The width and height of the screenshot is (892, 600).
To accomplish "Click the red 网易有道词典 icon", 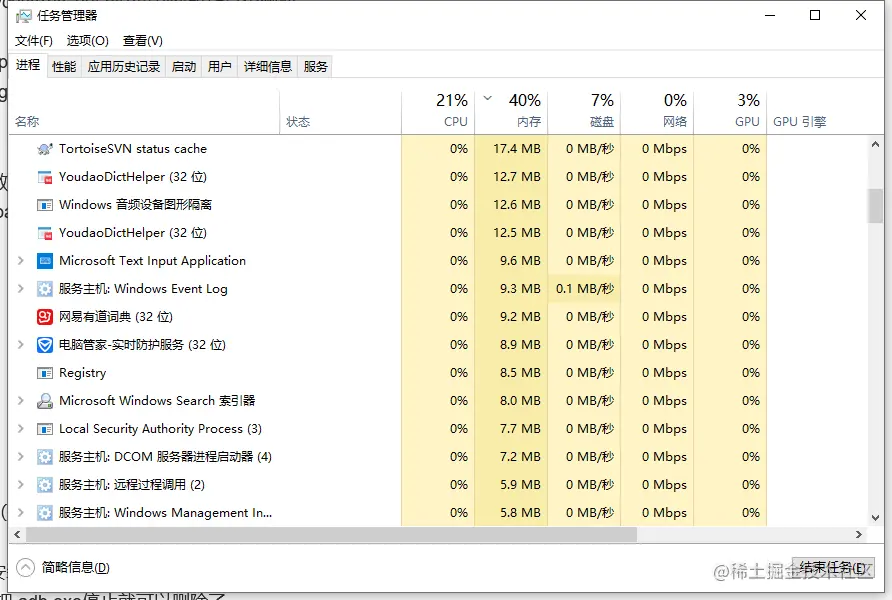I will tap(45, 317).
